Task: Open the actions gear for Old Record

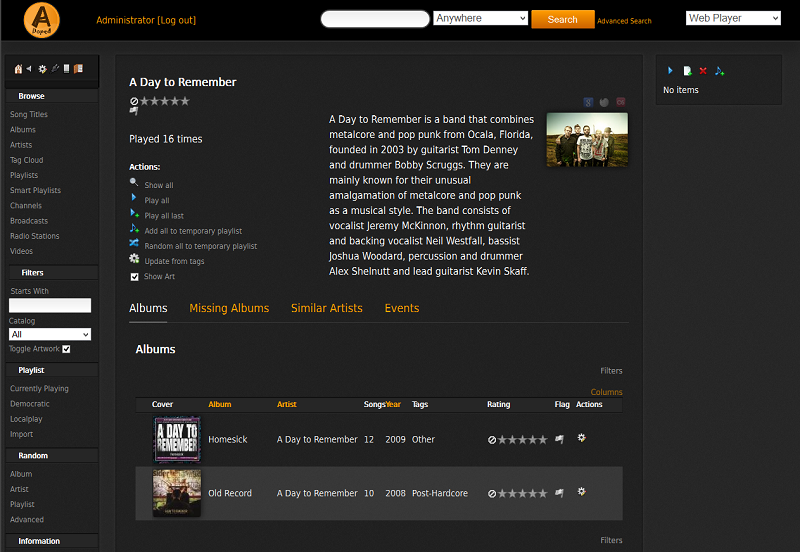Action: tap(581, 492)
